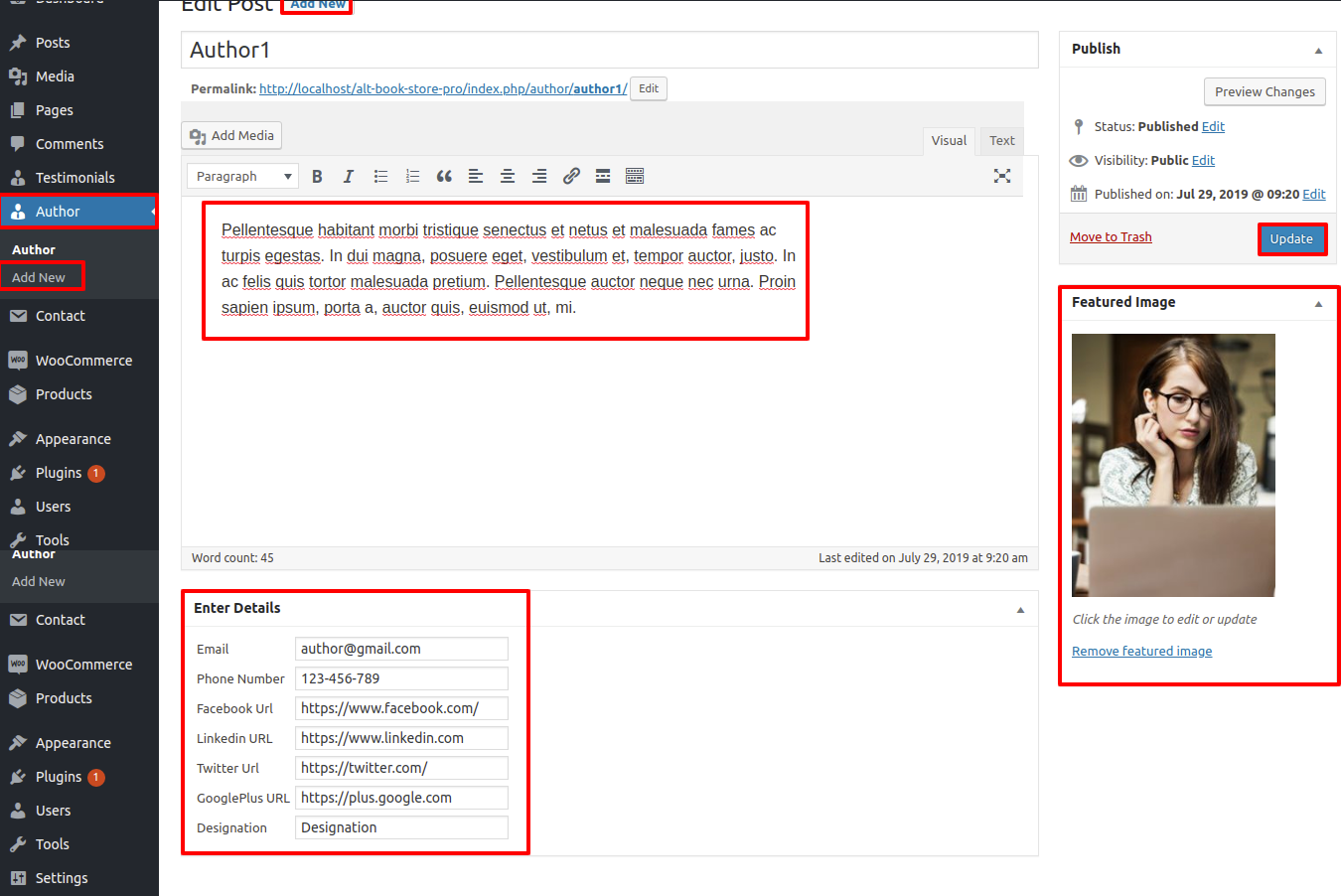This screenshot has height=896, width=1341.
Task: Select the highlighted Author menu item
Action: click(79, 212)
